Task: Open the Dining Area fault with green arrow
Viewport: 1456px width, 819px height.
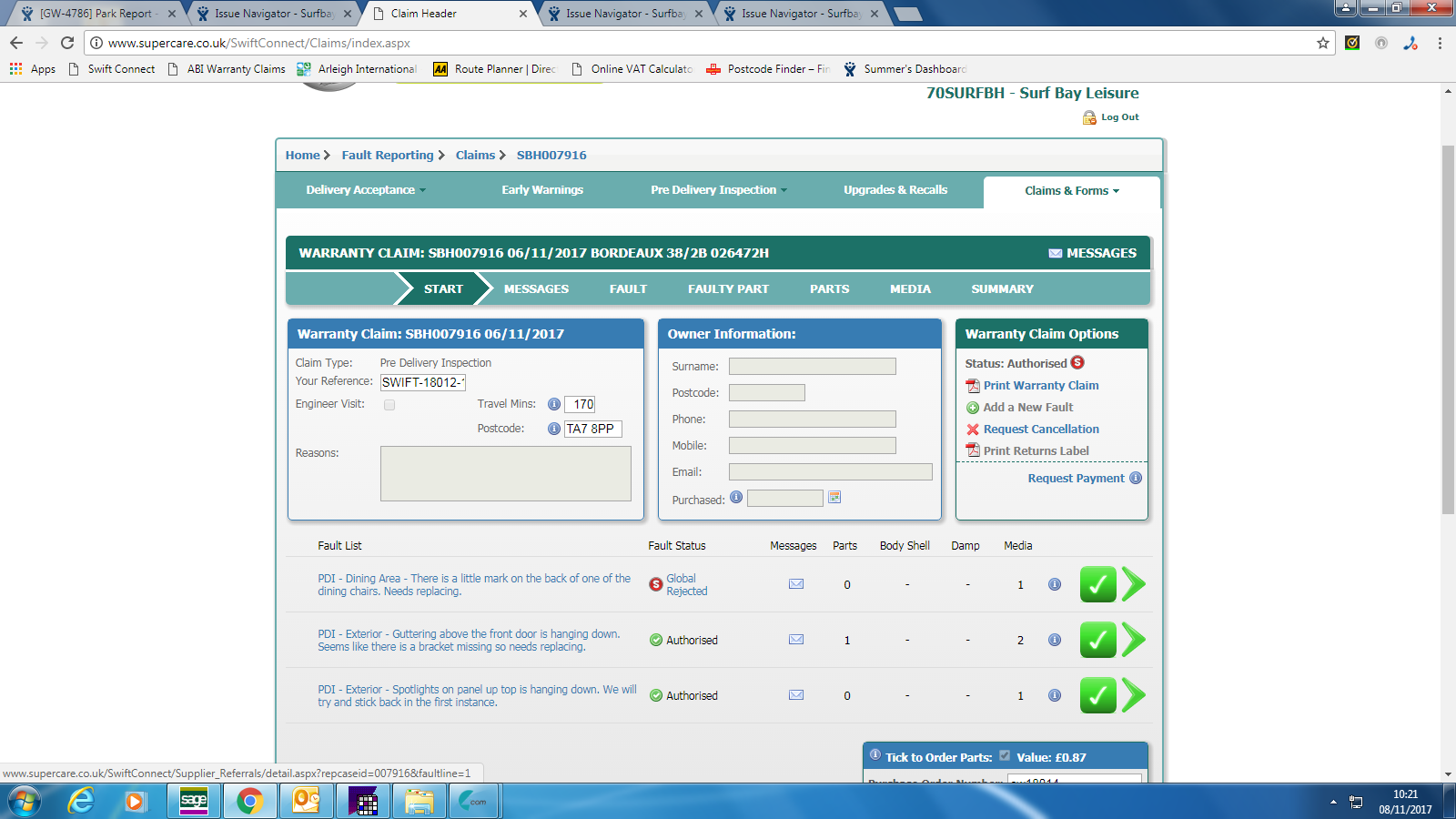Action: point(1134,584)
